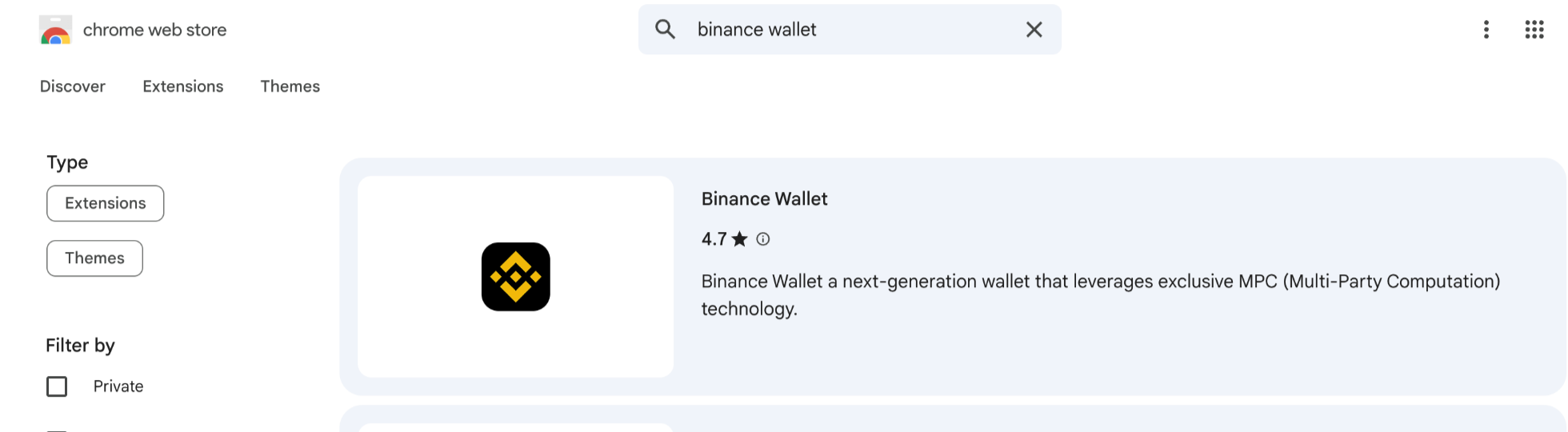The height and width of the screenshot is (432, 1568).
Task: Open the Google apps grid
Action: (x=1534, y=30)
